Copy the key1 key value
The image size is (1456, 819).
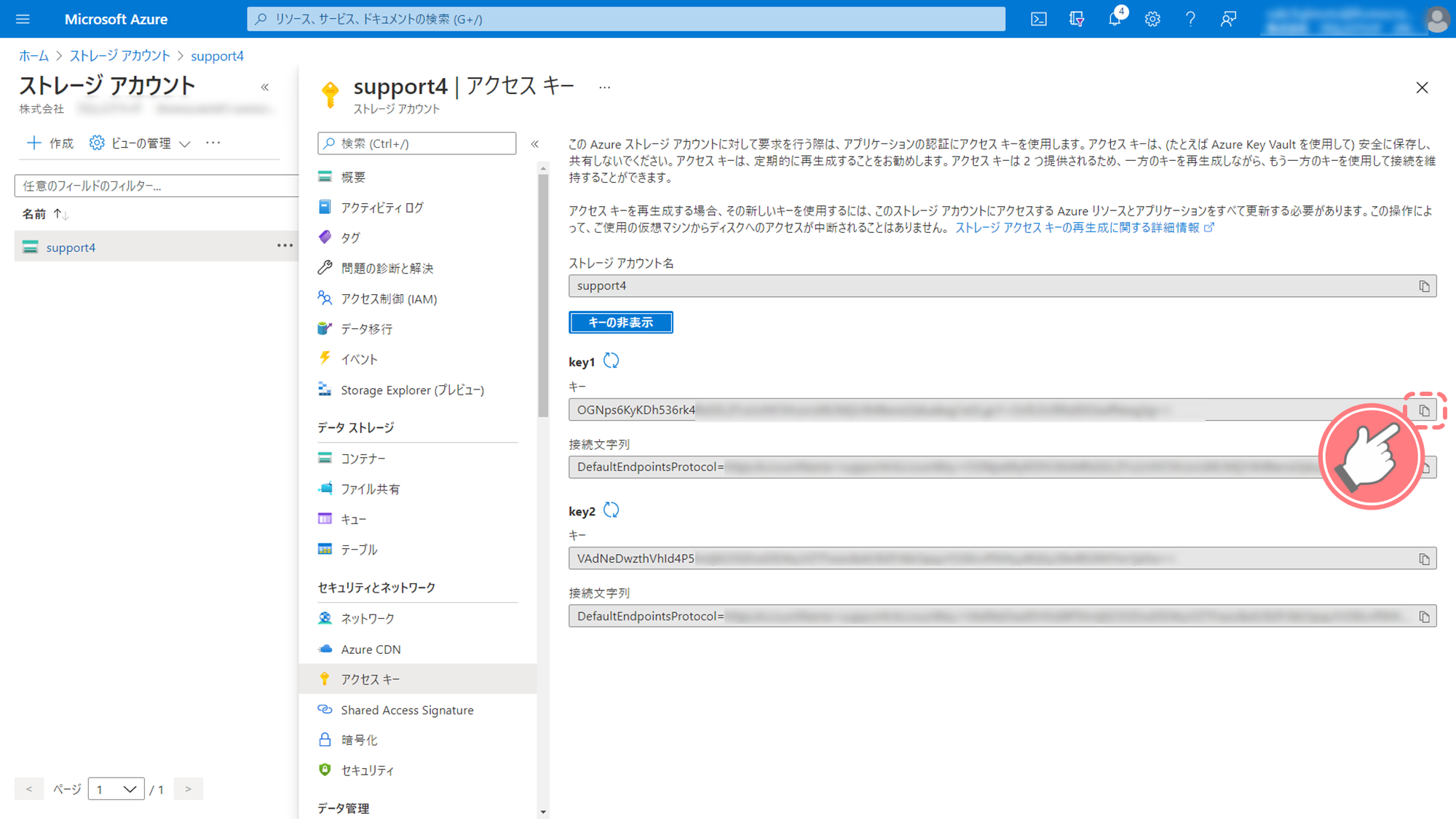pyautogui.click(x=1424, y=411)
